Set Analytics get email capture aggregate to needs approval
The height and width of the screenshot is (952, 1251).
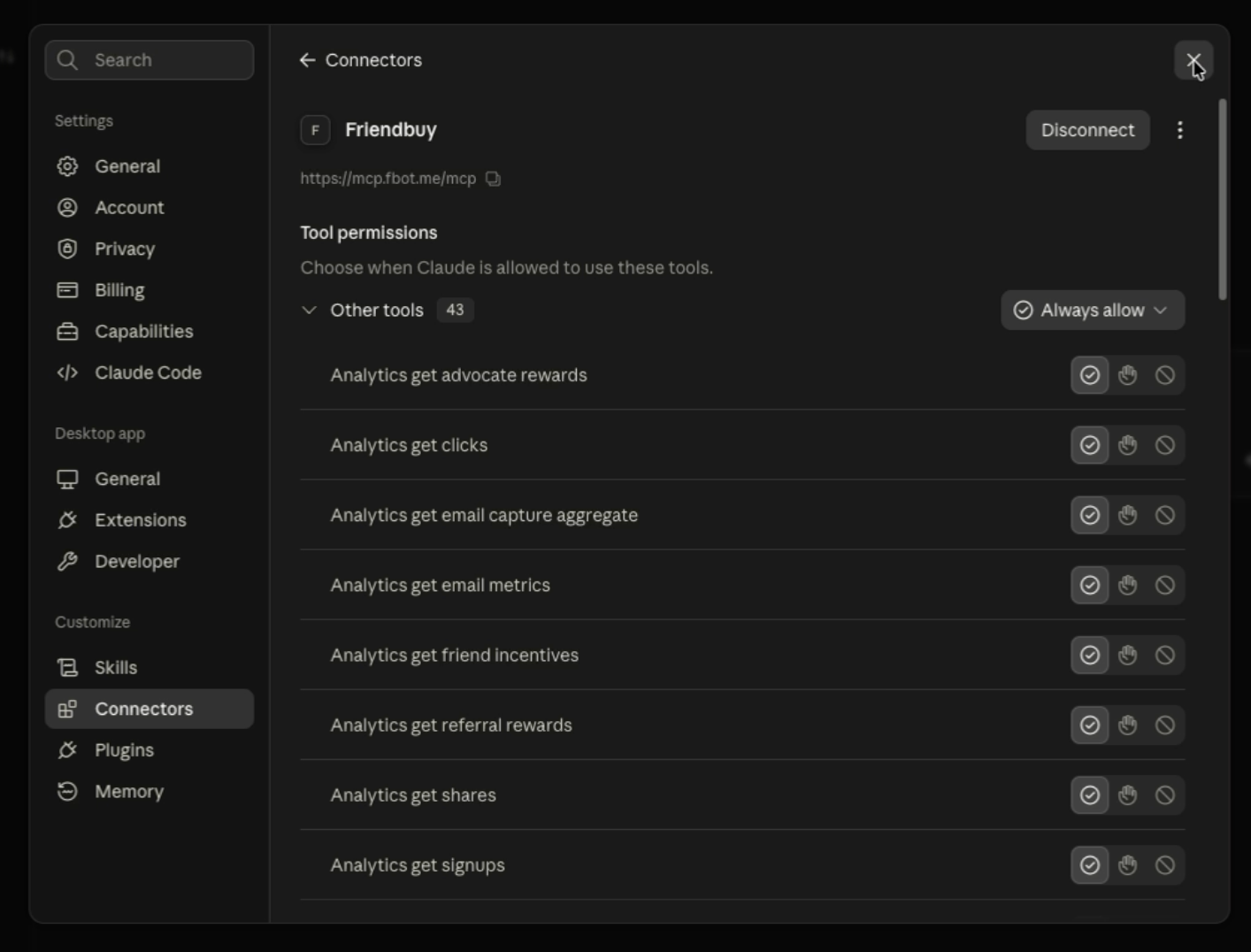(1127, 515)
